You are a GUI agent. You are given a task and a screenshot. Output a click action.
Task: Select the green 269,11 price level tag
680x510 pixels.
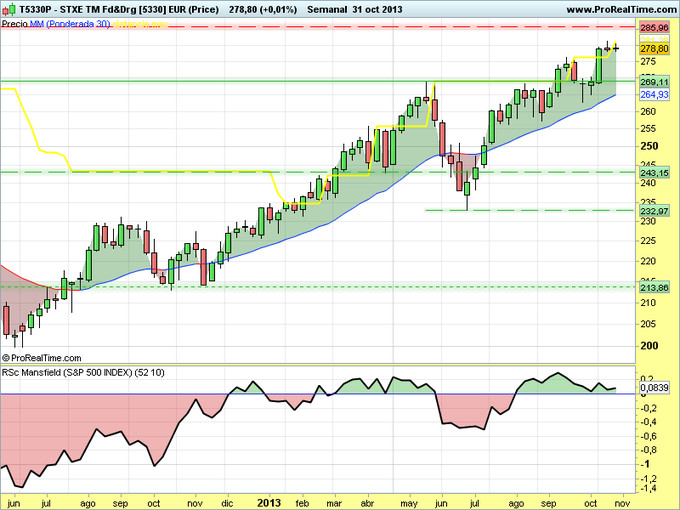[x=653, y=81]
